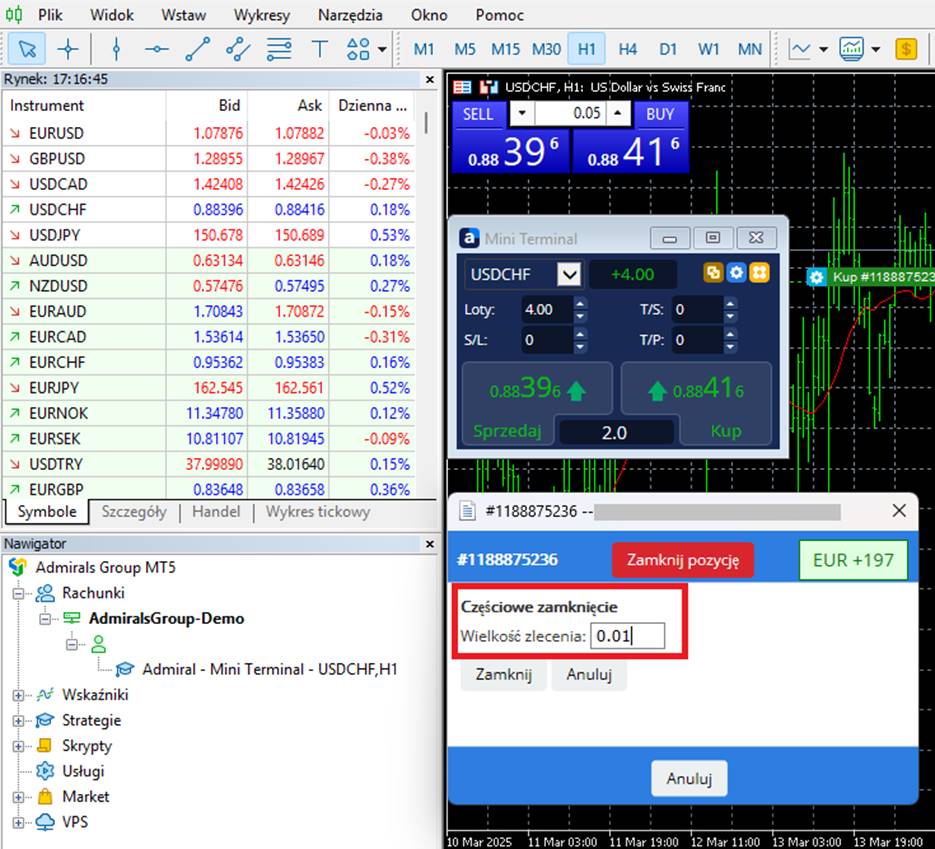Toggle the H1 timeframe button
This screenshot has width=935, height=849.
[x=587, y=49]
